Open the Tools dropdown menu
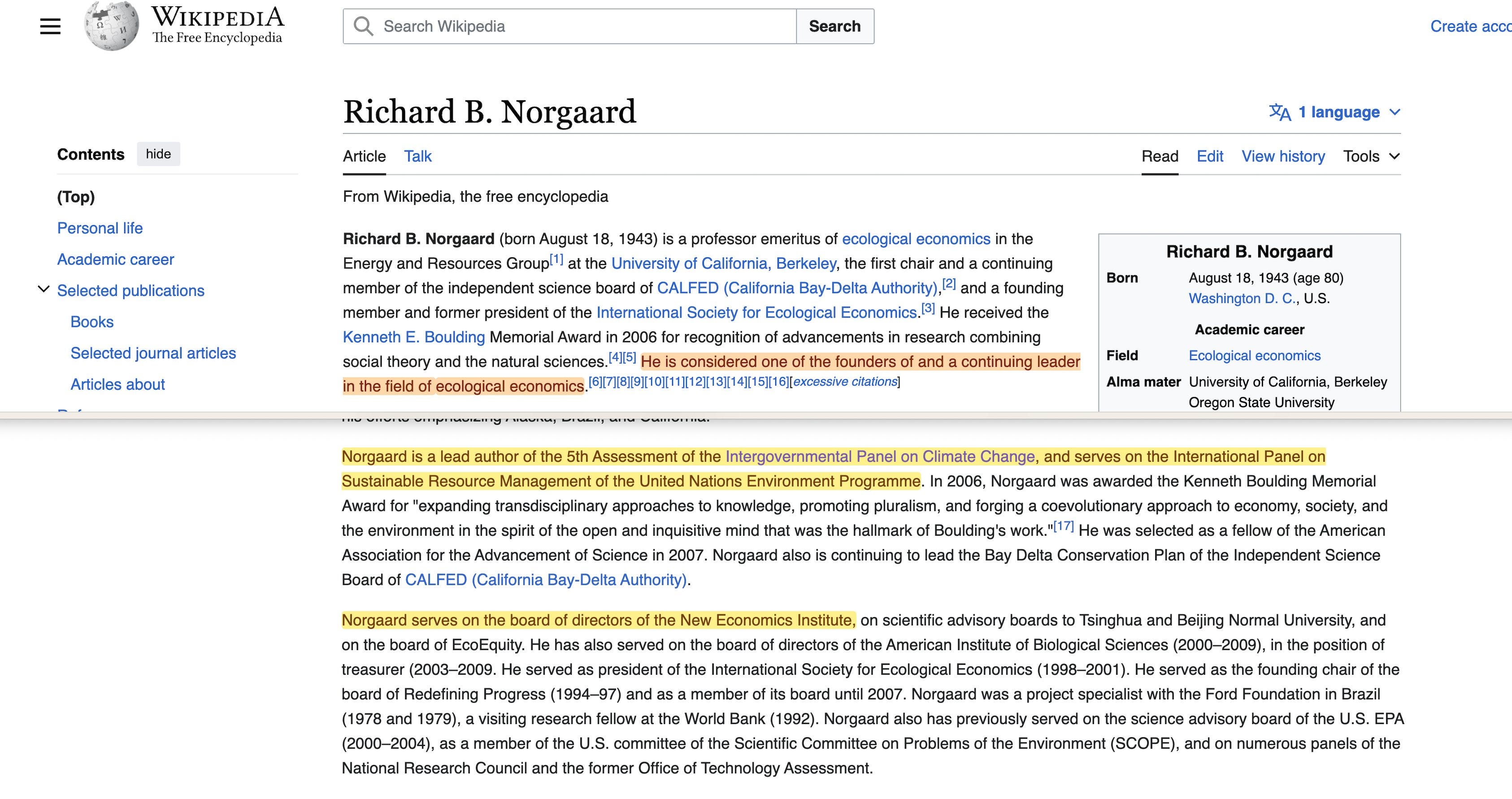 pyautogui.click(x=1371, y=156)
